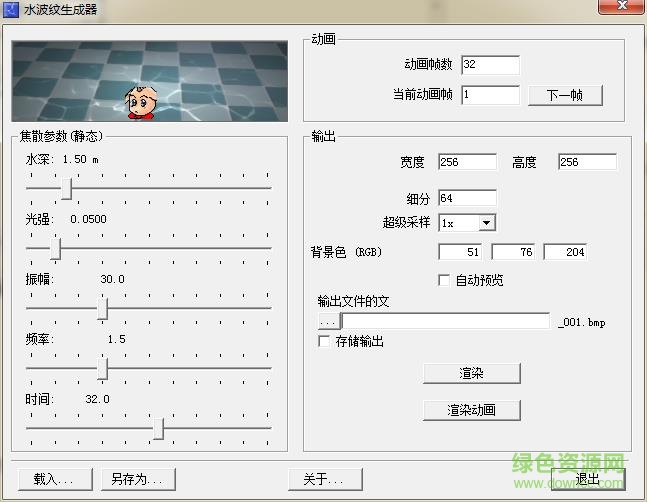Click the red background color field 51
Screen dimensions: 647x502
pyautogui.click(x=460, y=252)
